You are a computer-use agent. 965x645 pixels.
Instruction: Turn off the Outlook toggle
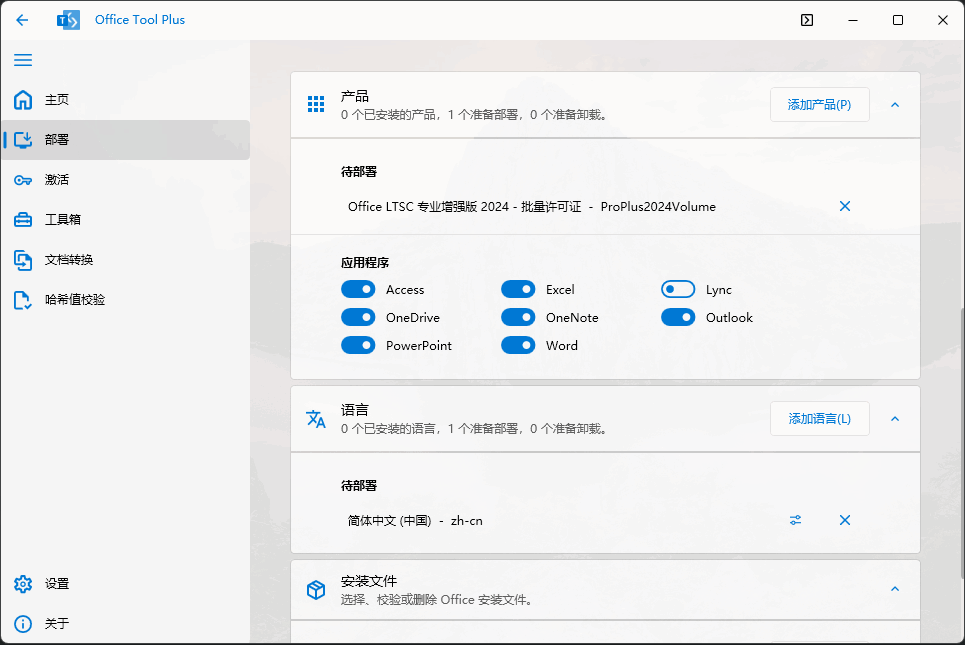(678, 318)
